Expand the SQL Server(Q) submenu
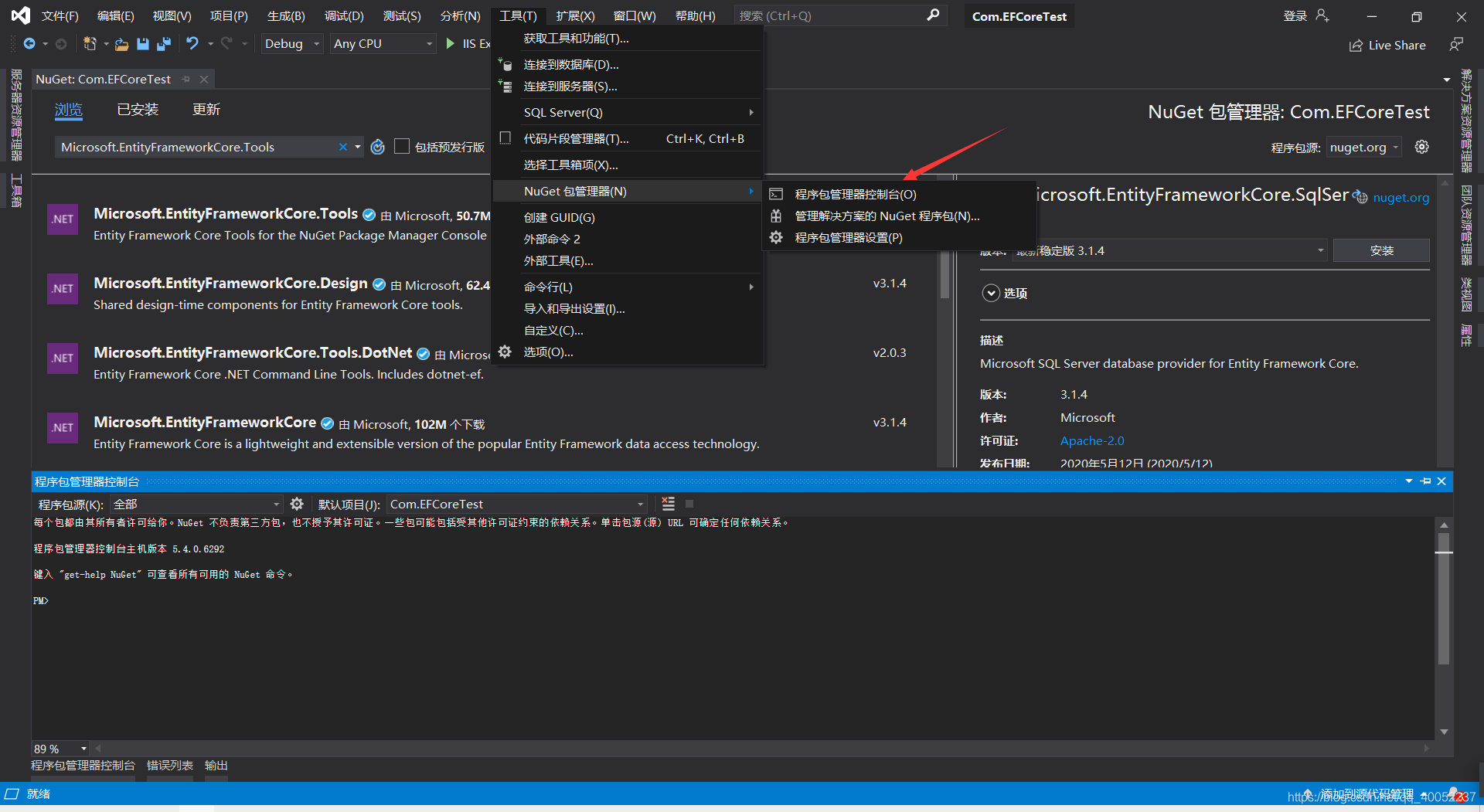The width and height of the screenshot is (1484, 812). [x=628, y=113]
